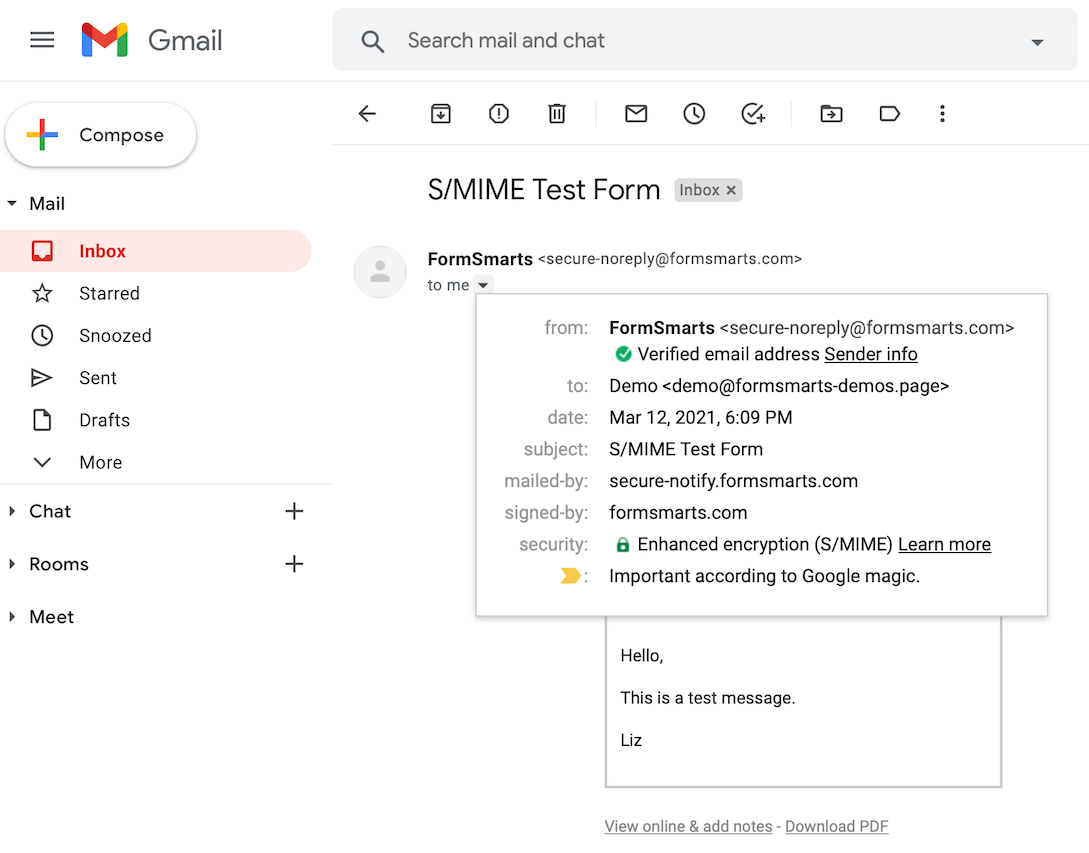1089x853 pixels.
Task: Create a new room with plus icon
Action: point(294,563)
